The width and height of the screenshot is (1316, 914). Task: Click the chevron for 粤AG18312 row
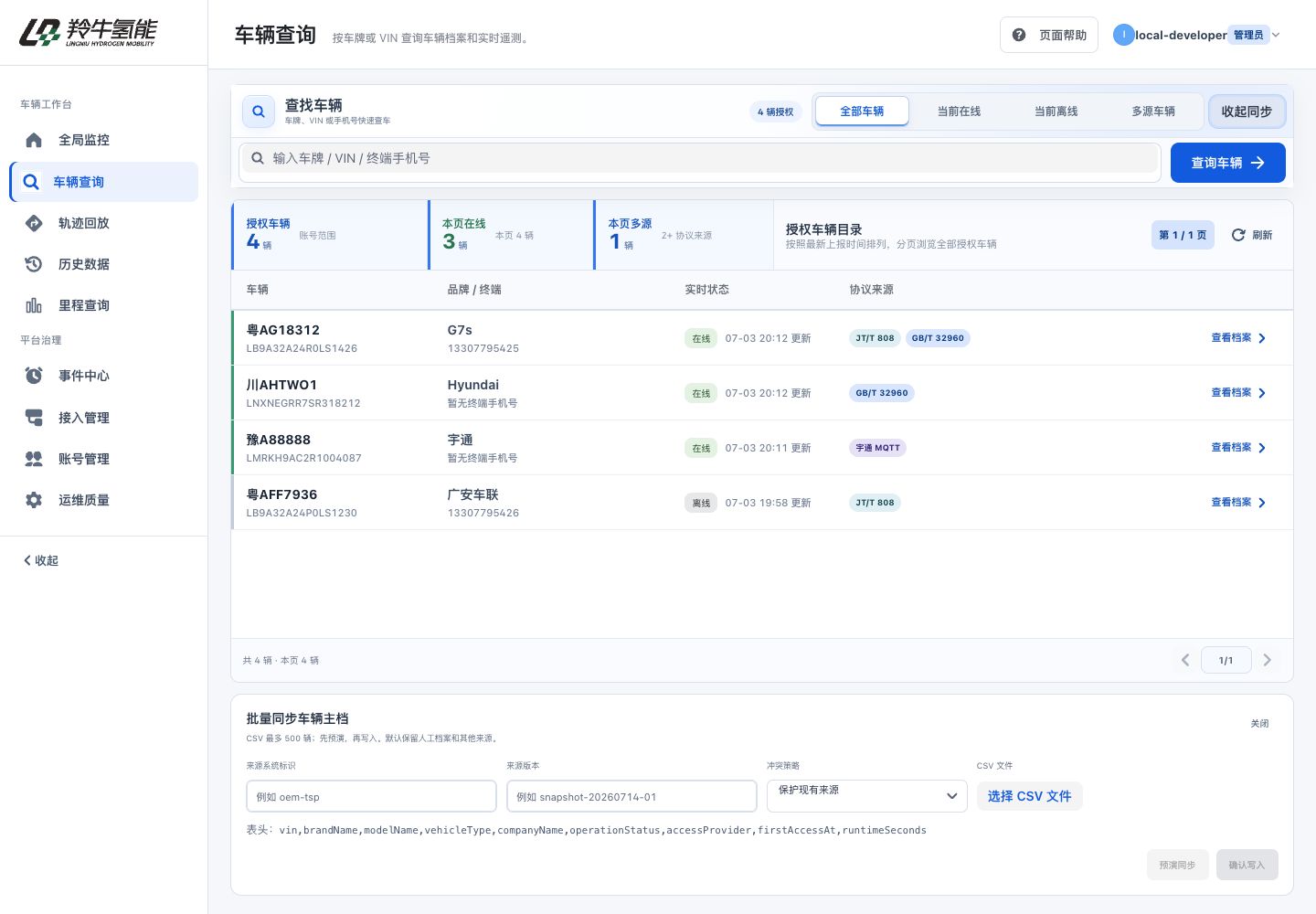1262,338
